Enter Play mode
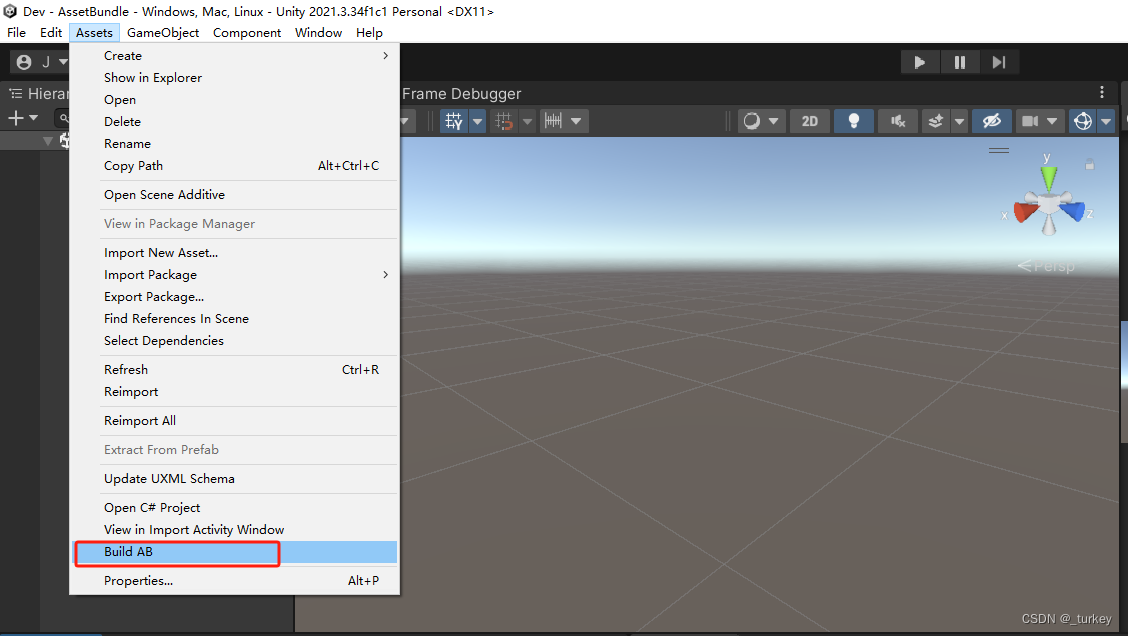Image resolution: width=1128 pixels, height=636 pixels. coord(920,61)
